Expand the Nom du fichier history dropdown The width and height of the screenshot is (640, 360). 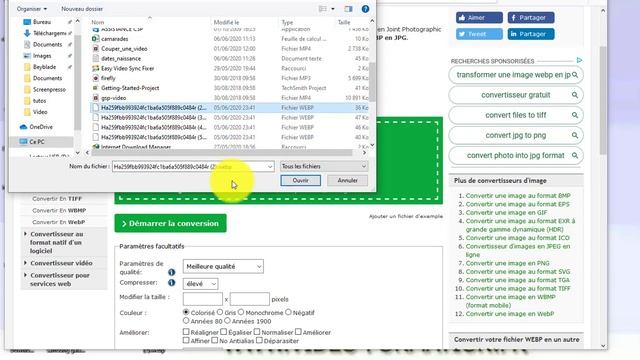pos(270,167)
